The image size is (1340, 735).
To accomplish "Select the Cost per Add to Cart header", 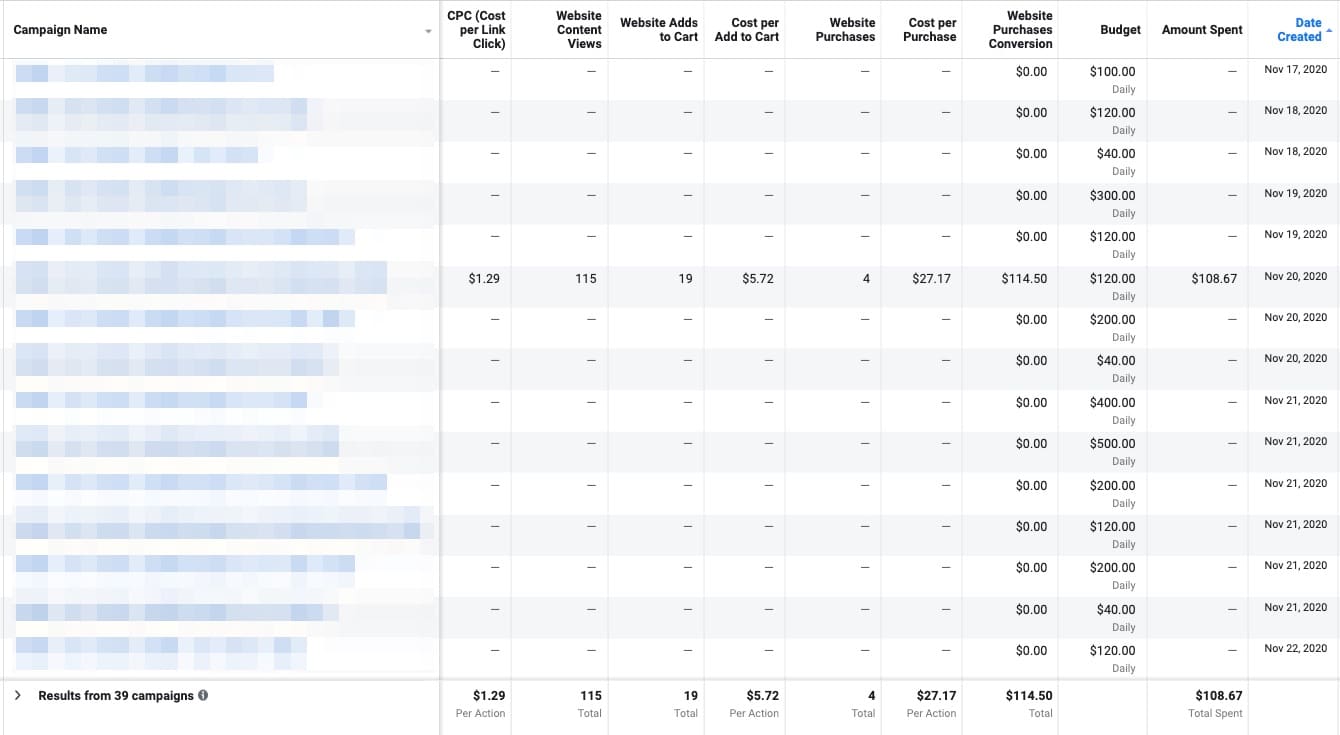I will click(x=746, y=30).
